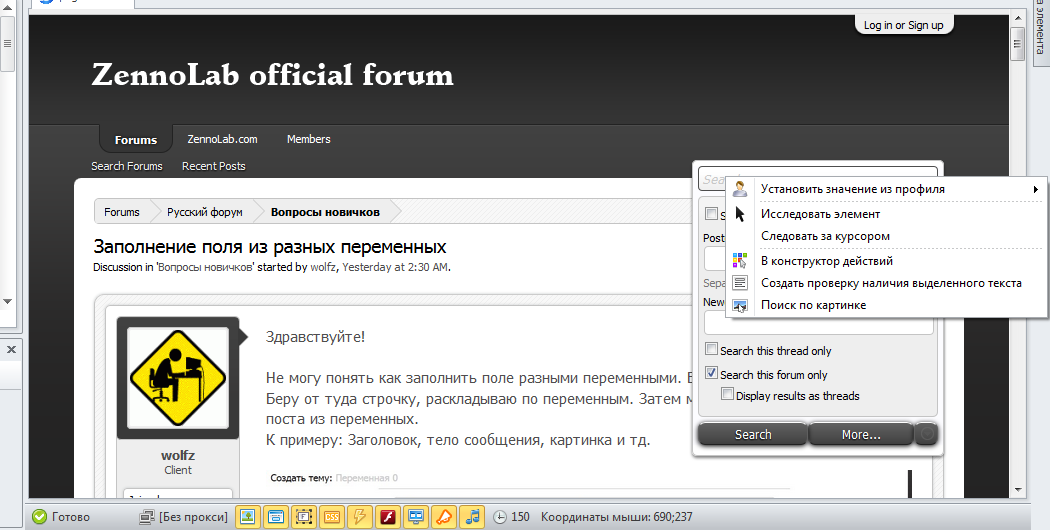Click right page scrollbar down arrow

click(x=1018, y=490)
